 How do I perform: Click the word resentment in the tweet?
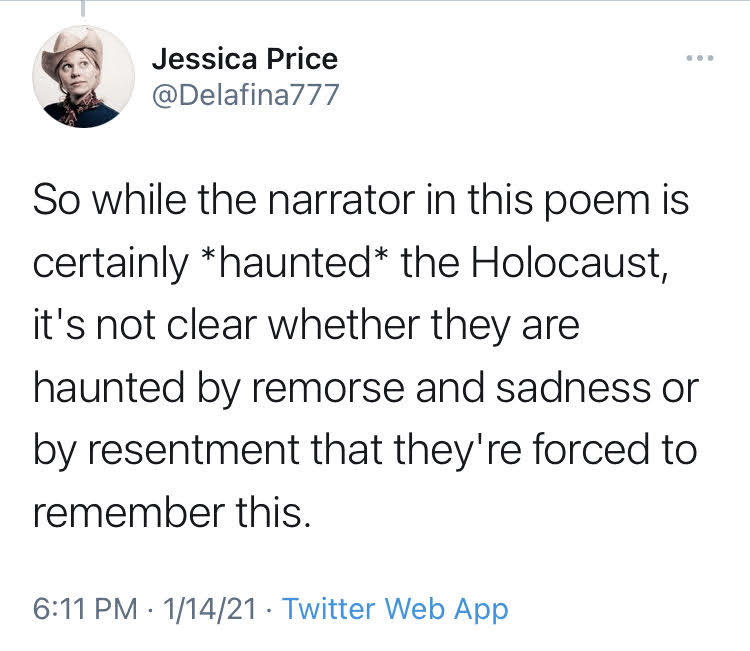[186, 450]
